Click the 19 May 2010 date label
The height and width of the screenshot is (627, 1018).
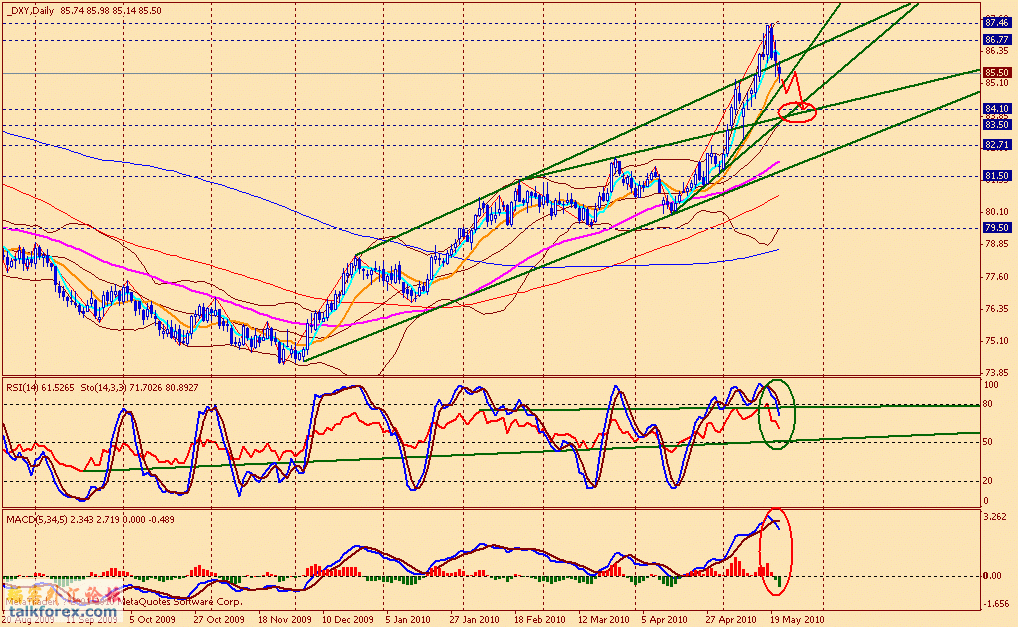click(797, 619)
